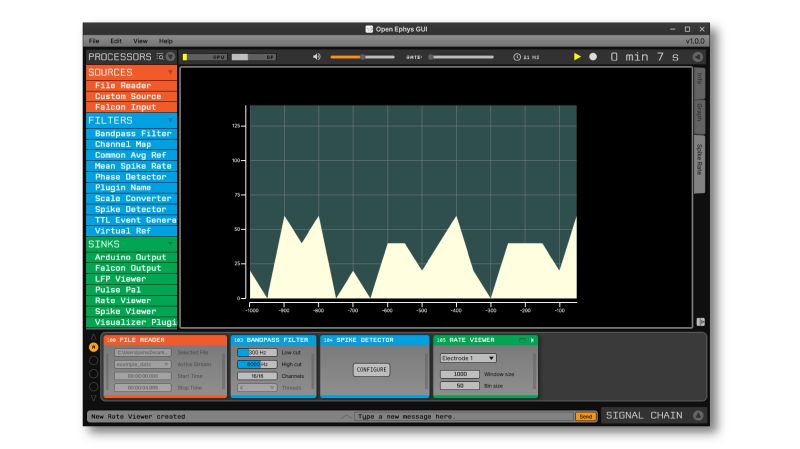
Task: Collapse the Sinks category
Action: click(170, 244)
